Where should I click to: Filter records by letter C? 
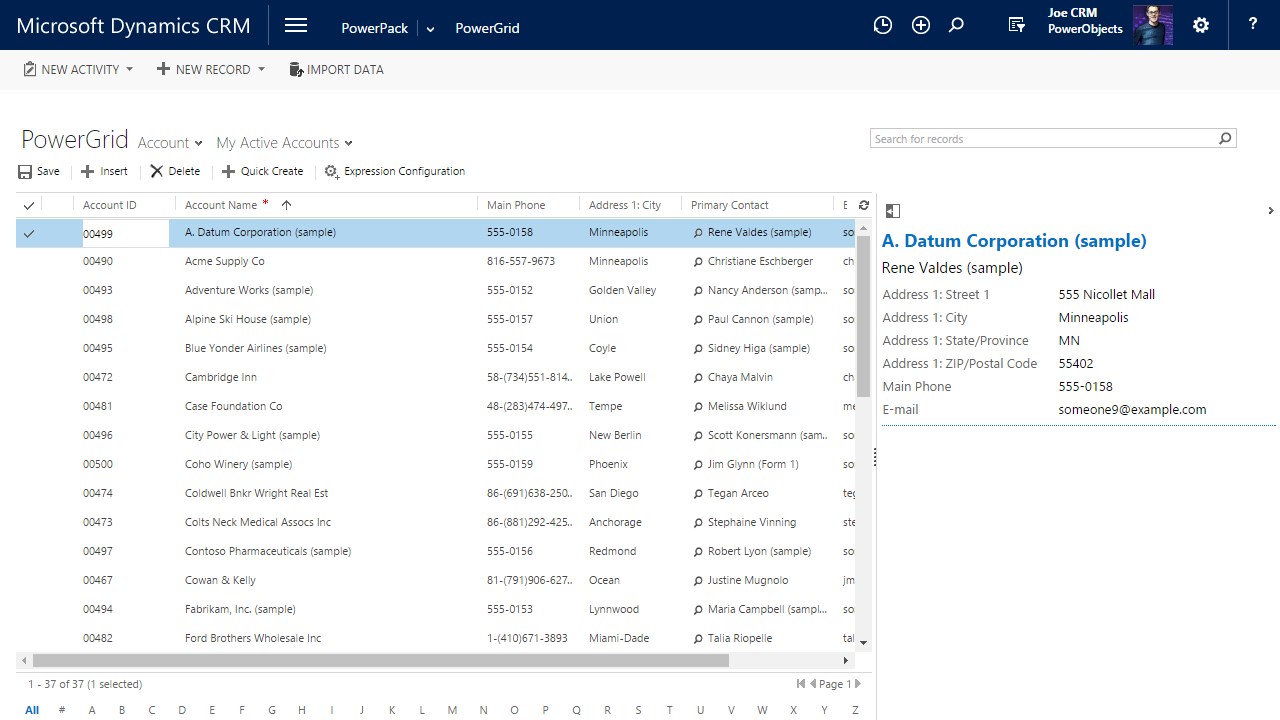(152, 710)
